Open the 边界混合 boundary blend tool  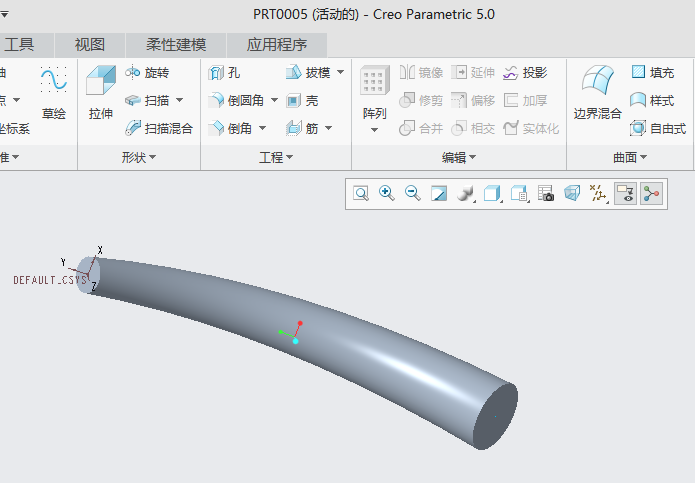[598, 93]
